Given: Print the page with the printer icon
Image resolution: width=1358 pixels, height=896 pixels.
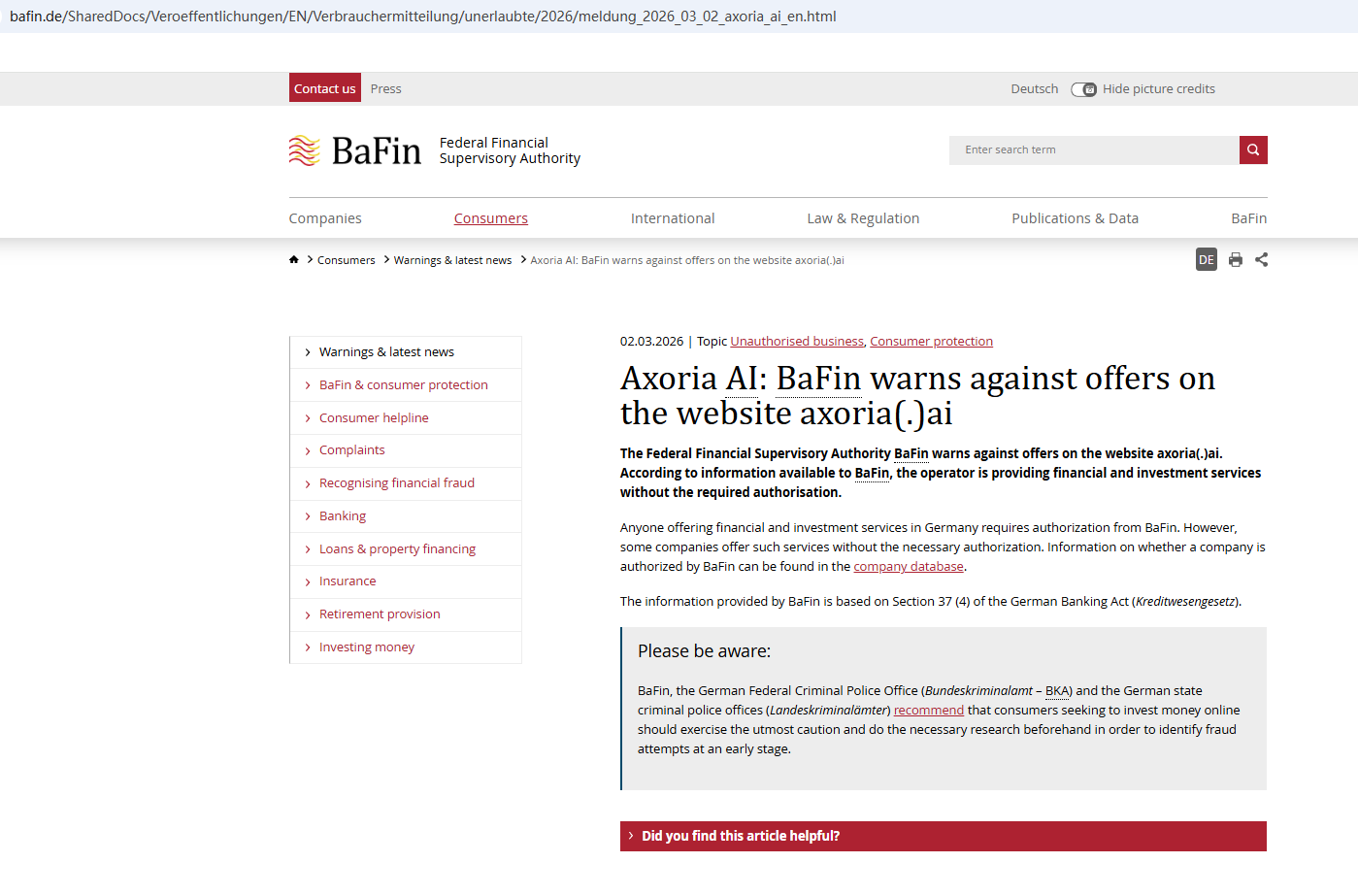Looking at the screenshot, I should click(x=1236, y=259).
